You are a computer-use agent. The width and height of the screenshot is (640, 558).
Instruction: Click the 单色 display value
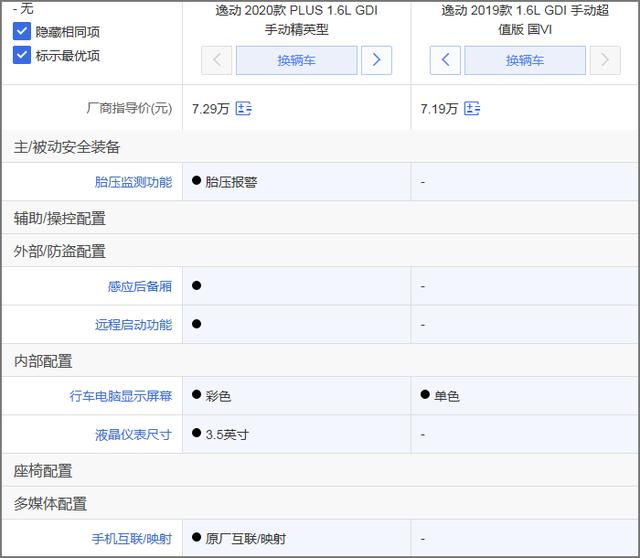click(x=447, y=396)
